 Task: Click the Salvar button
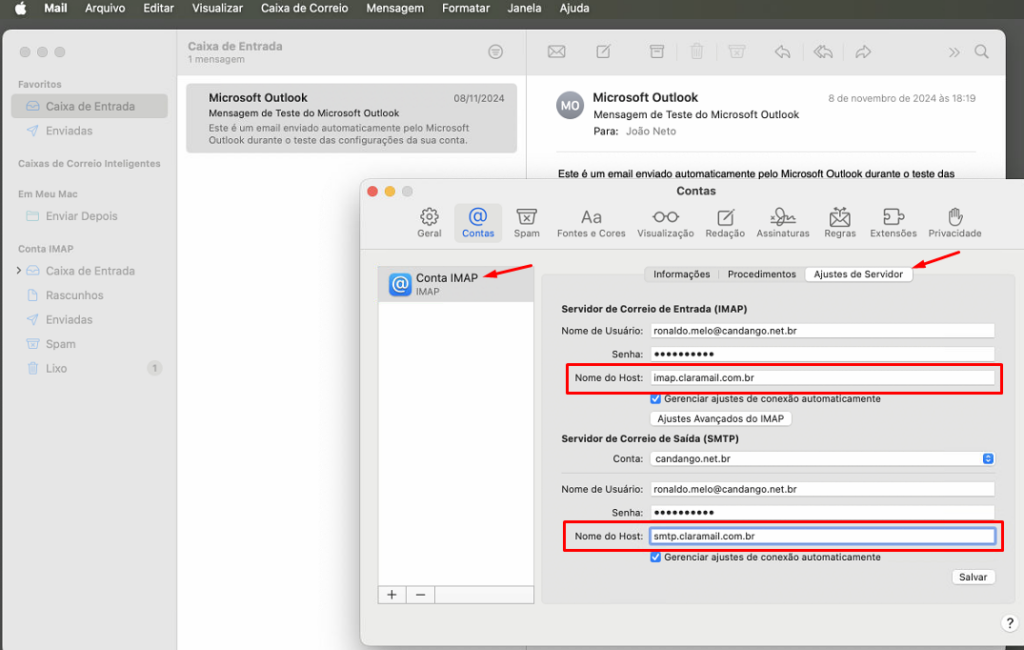(972, 577)
